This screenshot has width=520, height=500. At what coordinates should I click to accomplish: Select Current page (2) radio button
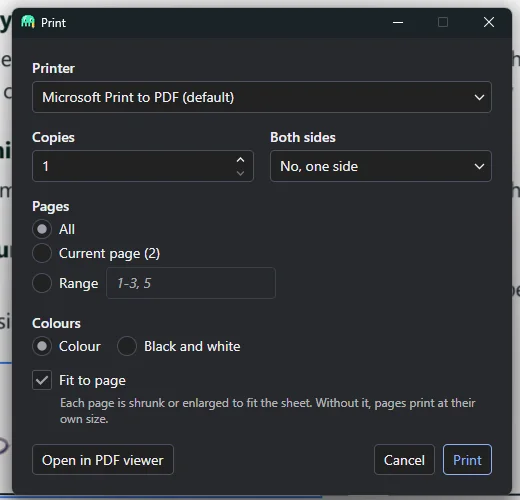(42, 253)
